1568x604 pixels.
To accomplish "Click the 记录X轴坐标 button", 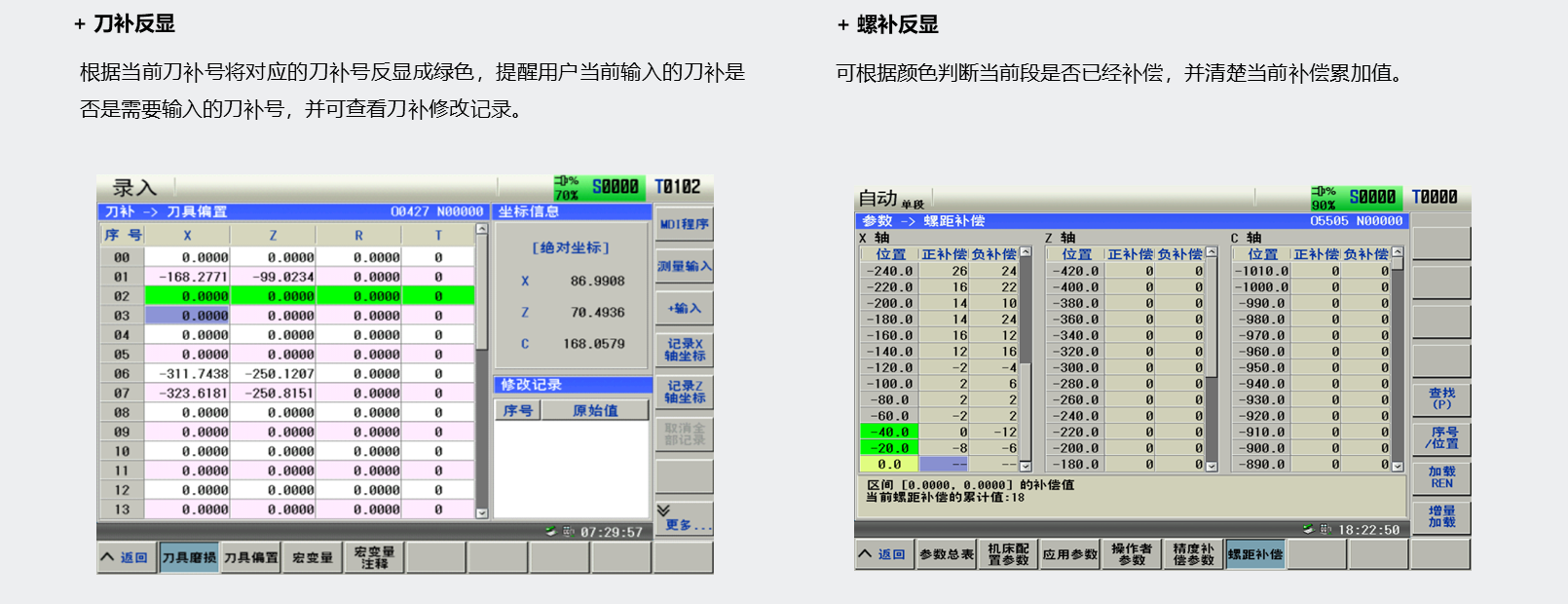I will pyautogui.click(x=685, y=350).
